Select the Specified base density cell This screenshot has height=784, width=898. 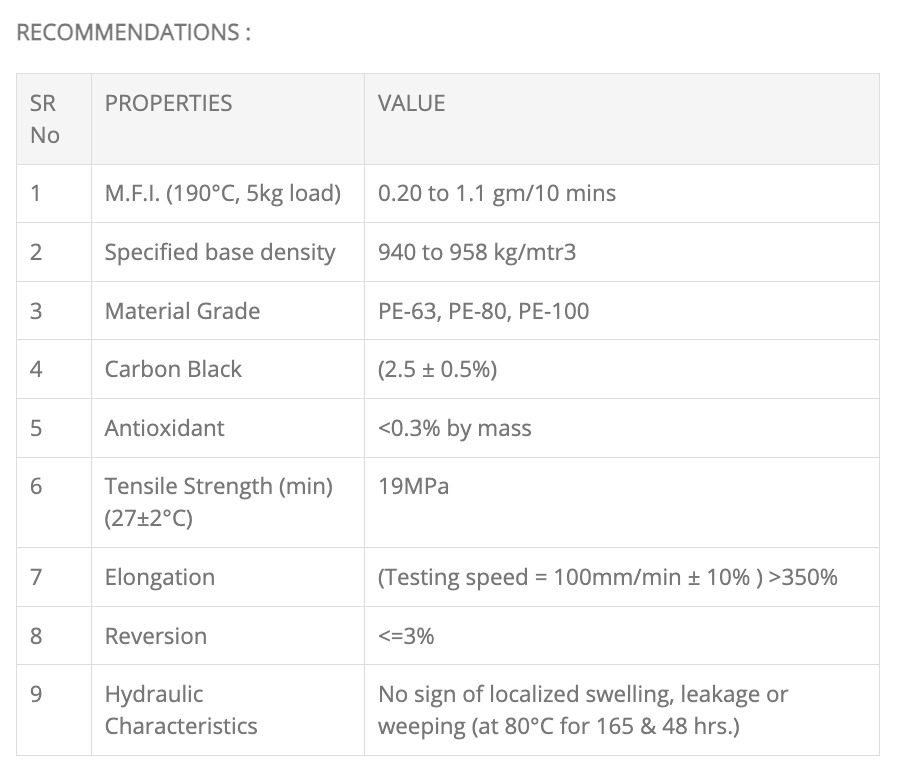tap(220, 252)
